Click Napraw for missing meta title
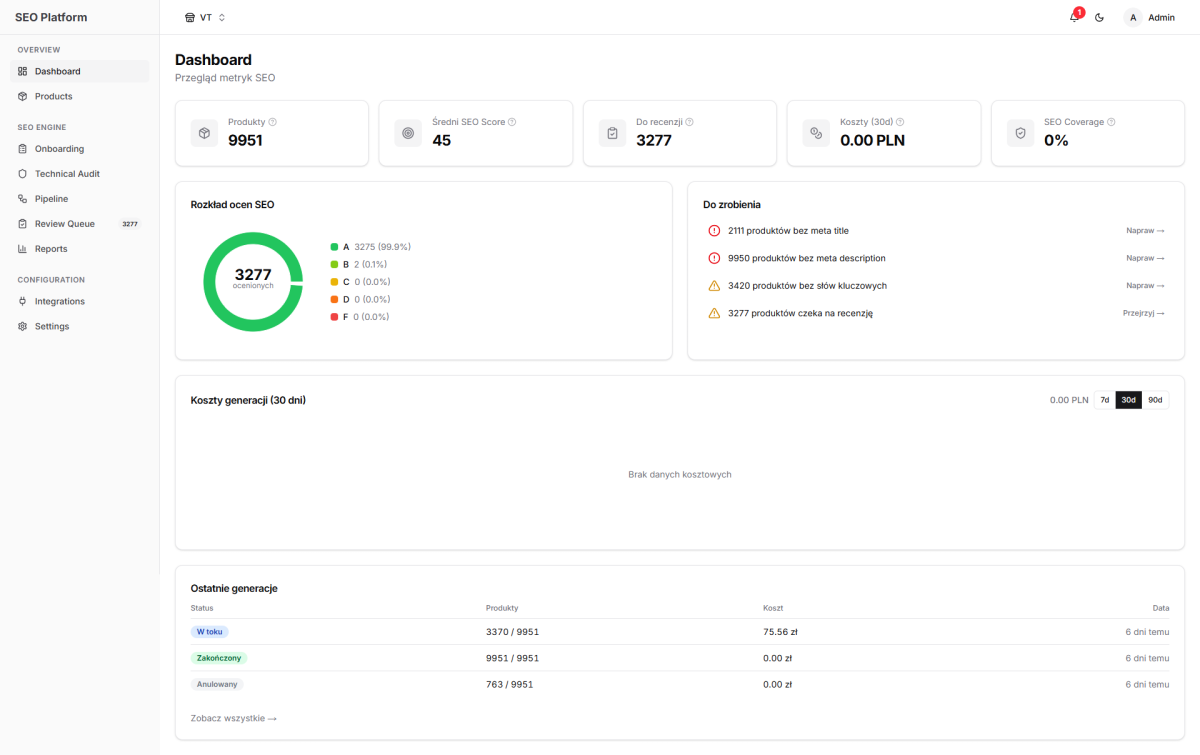The height and width of the screenshot is (755, 1200). (x=1145, y=231)
